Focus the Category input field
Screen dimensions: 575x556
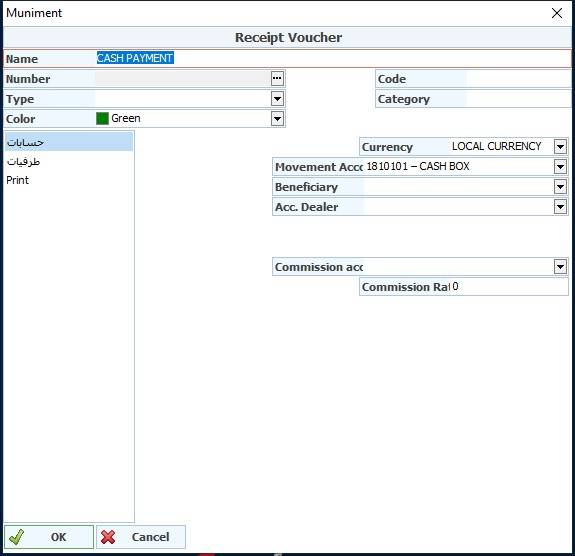[518, 99]
